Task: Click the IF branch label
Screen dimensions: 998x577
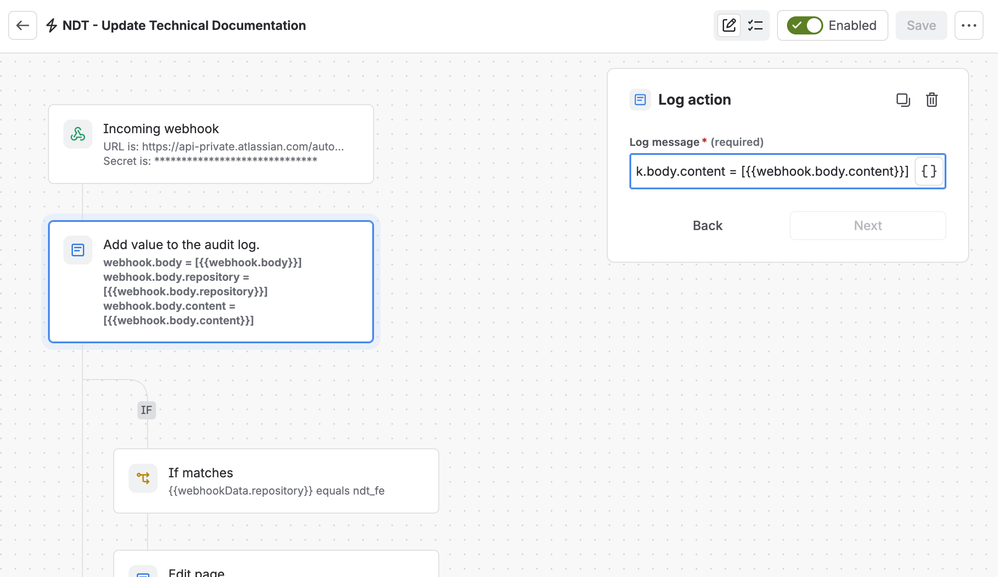Action: (146, 410)
